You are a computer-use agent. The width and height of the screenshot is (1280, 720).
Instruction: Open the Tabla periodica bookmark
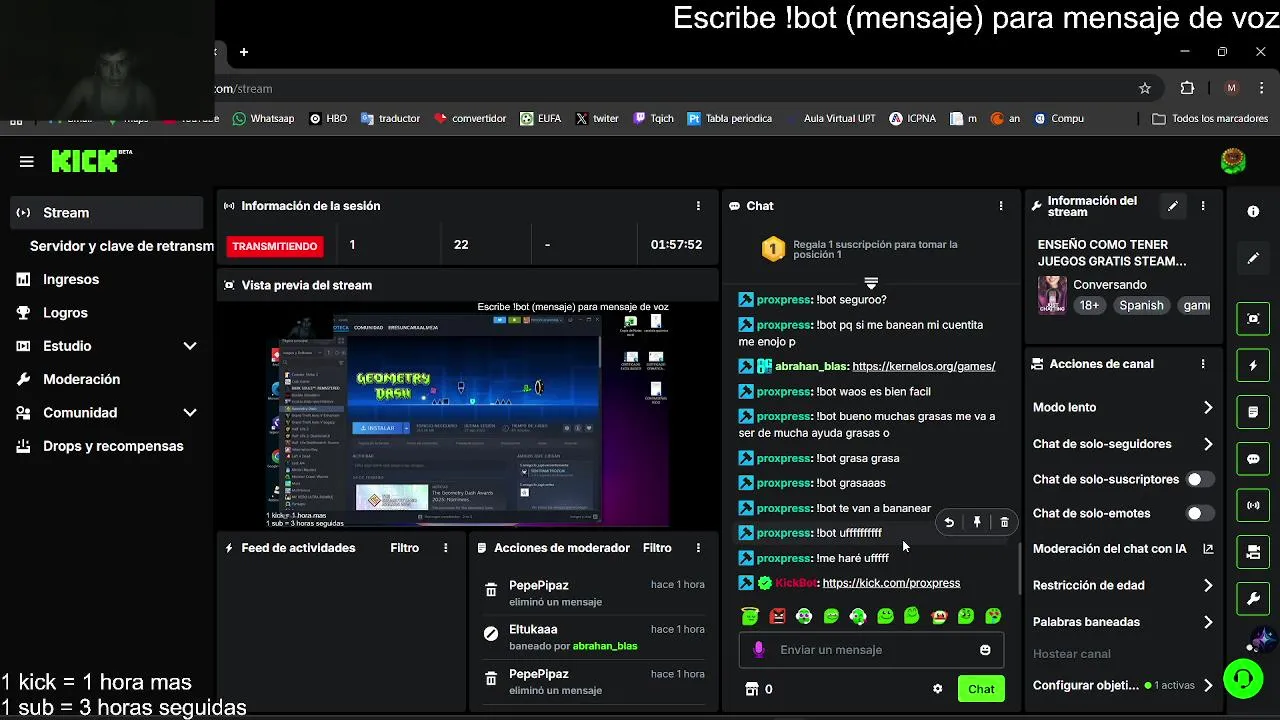pos(730,118)
